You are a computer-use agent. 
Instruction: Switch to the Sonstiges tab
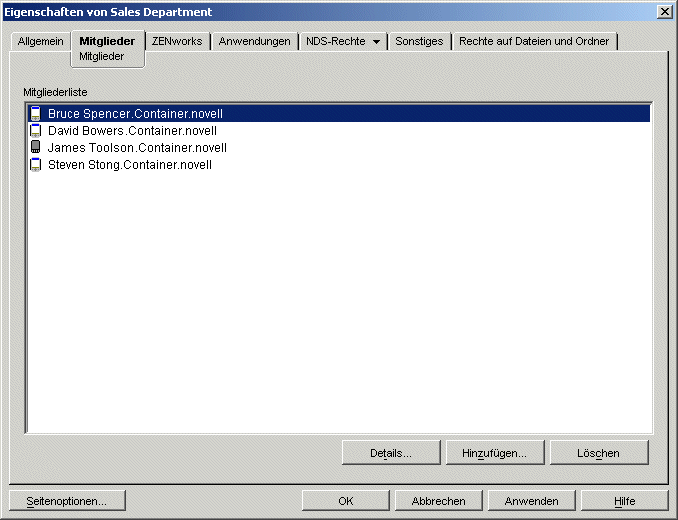pos(419,41)
